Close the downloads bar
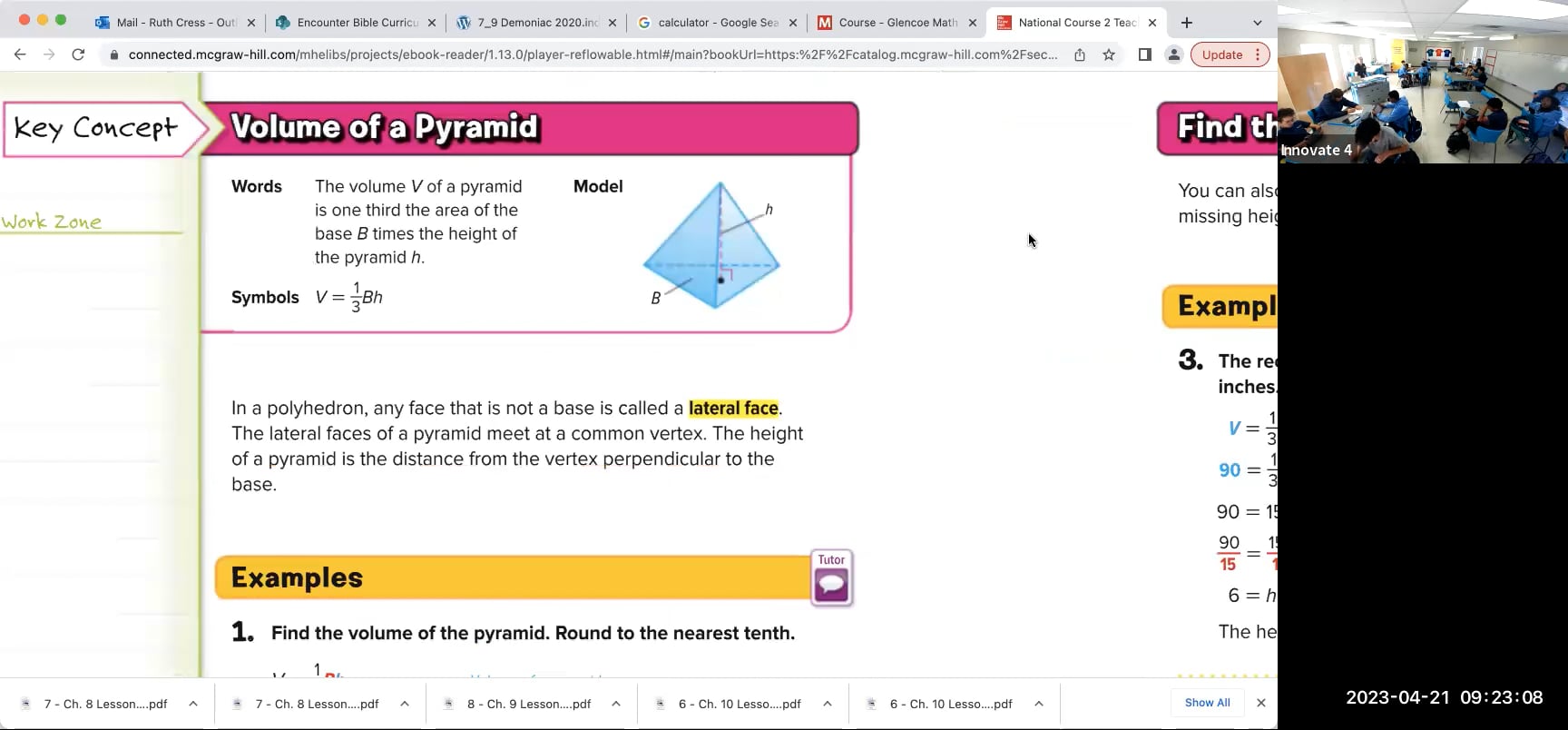 pyautogui.click(x=1260, y=703)
